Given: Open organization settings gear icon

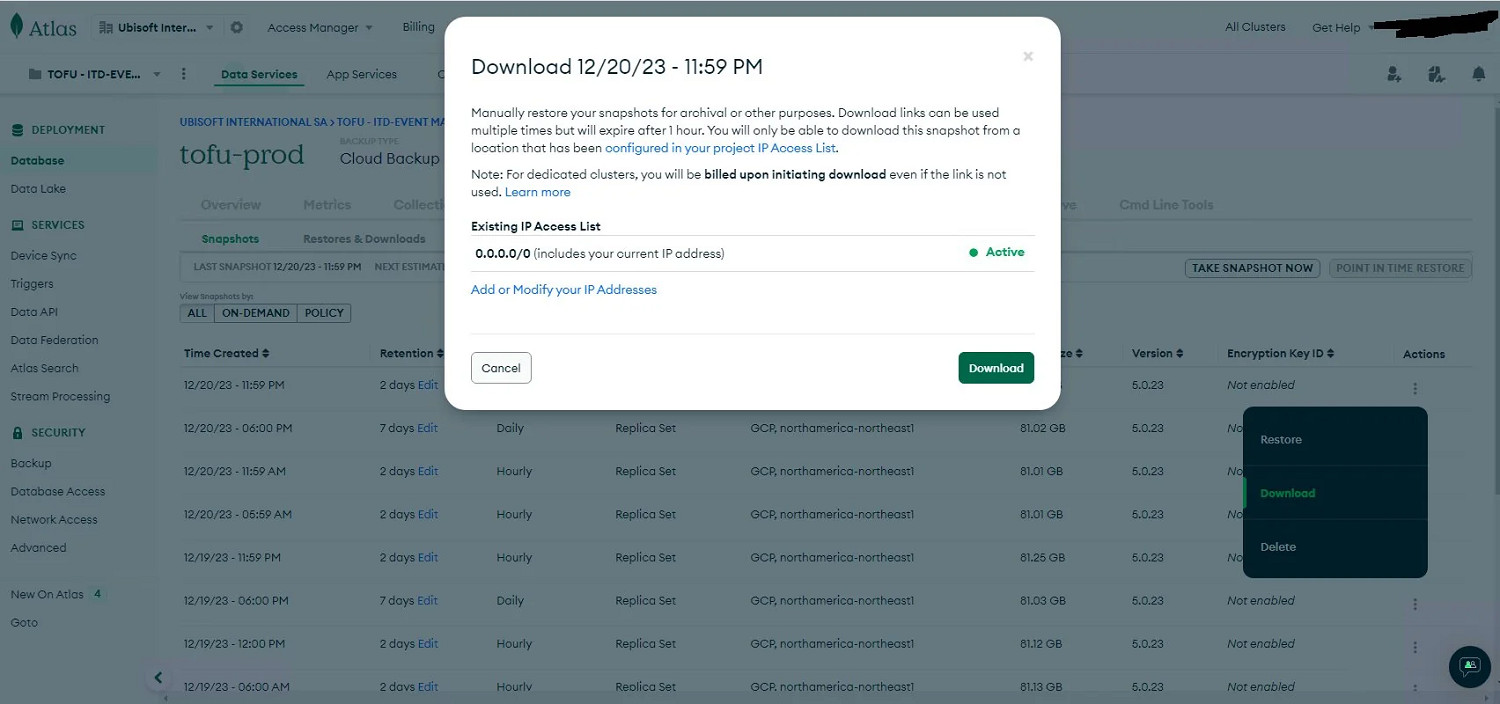Looking at the screenshot, I should pyautogui.click(x=237, y=28).
